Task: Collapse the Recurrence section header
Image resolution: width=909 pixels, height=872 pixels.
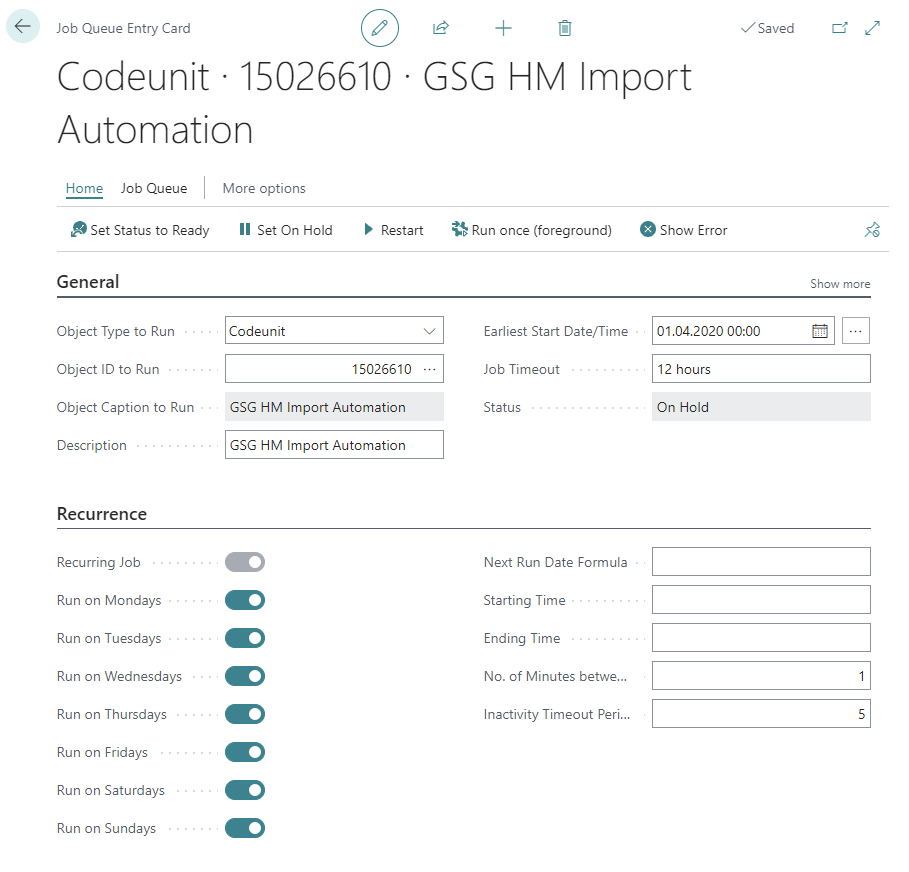Action: (102, 514)
